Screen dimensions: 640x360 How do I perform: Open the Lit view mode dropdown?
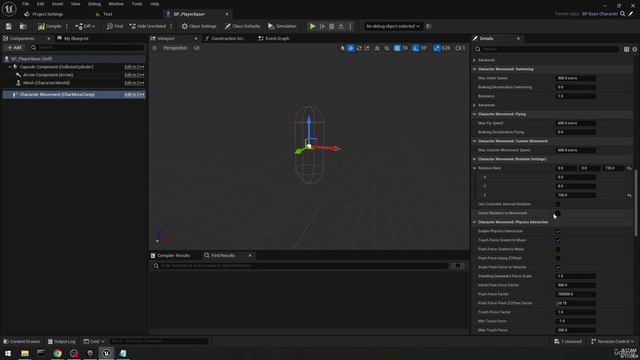coord(196,48)
